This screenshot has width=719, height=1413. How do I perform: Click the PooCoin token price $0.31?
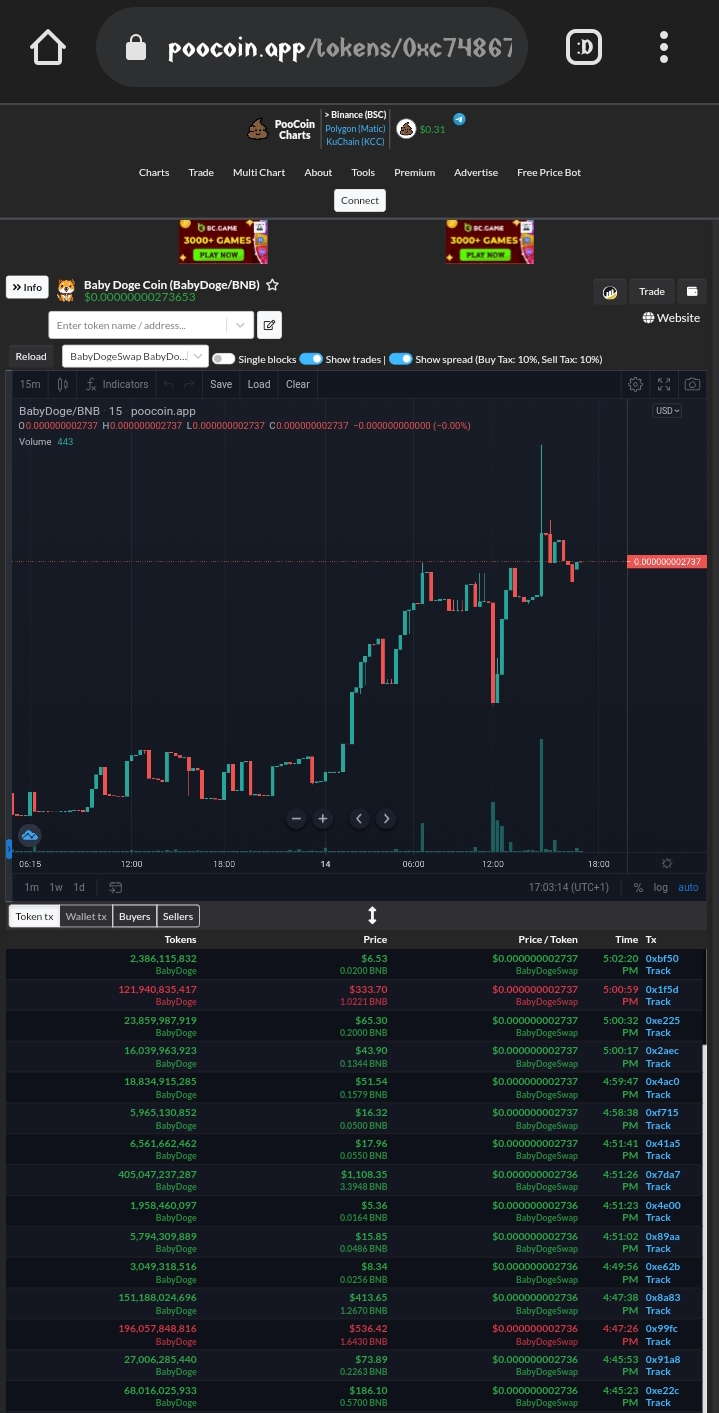coord(432,130)
